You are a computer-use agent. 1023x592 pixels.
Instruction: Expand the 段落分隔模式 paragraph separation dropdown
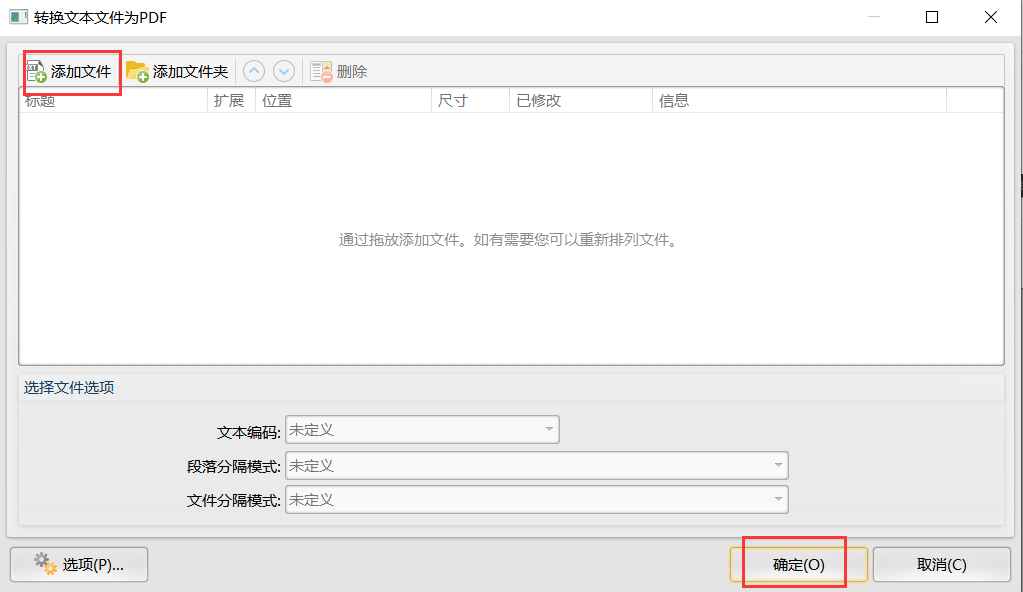(x=537, y=465)
